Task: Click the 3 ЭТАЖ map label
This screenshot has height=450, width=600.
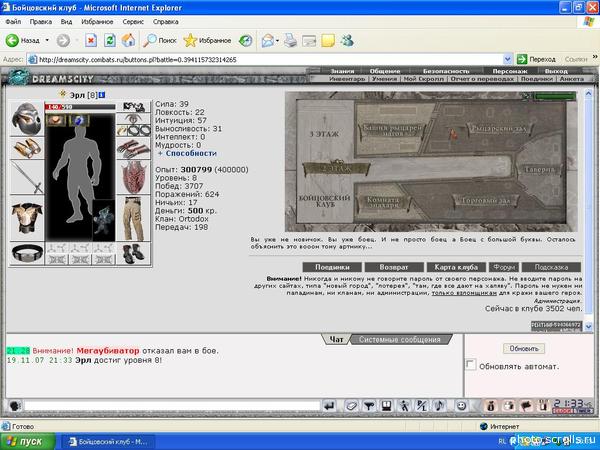Action: click(x=324, y=134)
